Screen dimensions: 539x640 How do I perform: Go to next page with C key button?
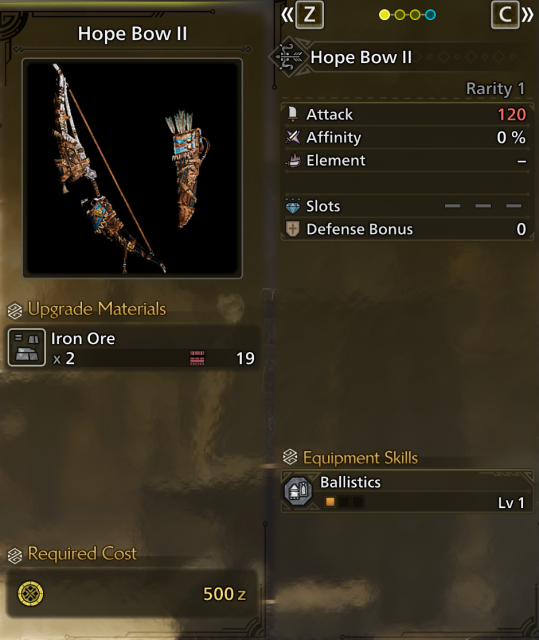coord(505,15)
